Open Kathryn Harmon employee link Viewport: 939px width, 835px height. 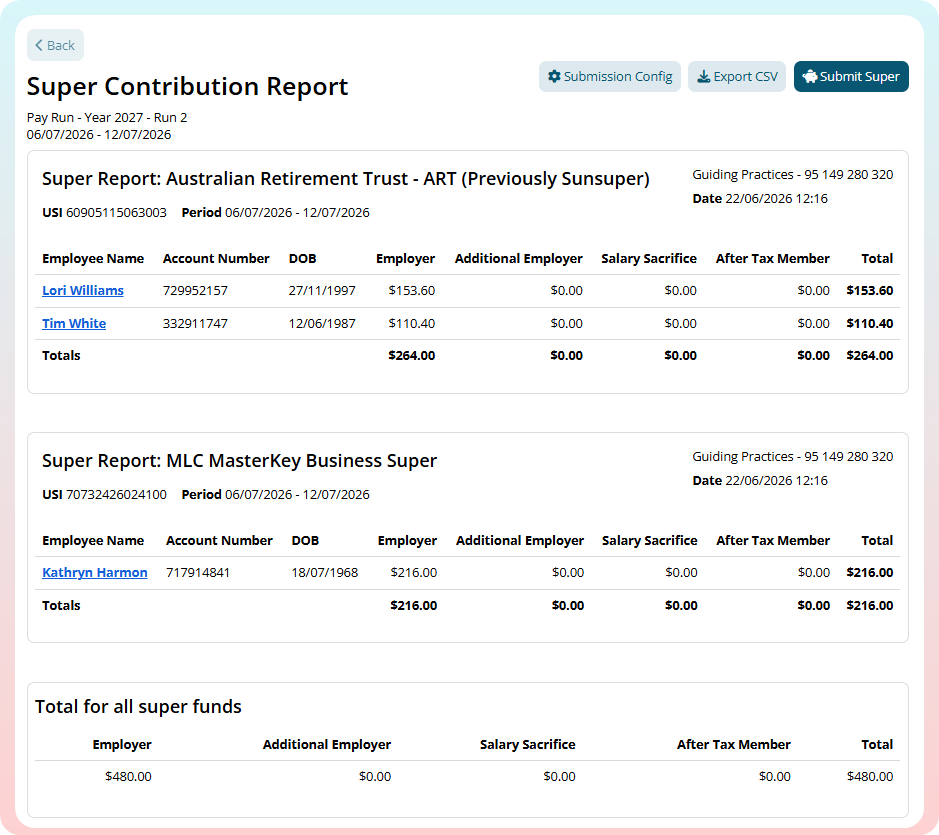[x=95, y=573]
